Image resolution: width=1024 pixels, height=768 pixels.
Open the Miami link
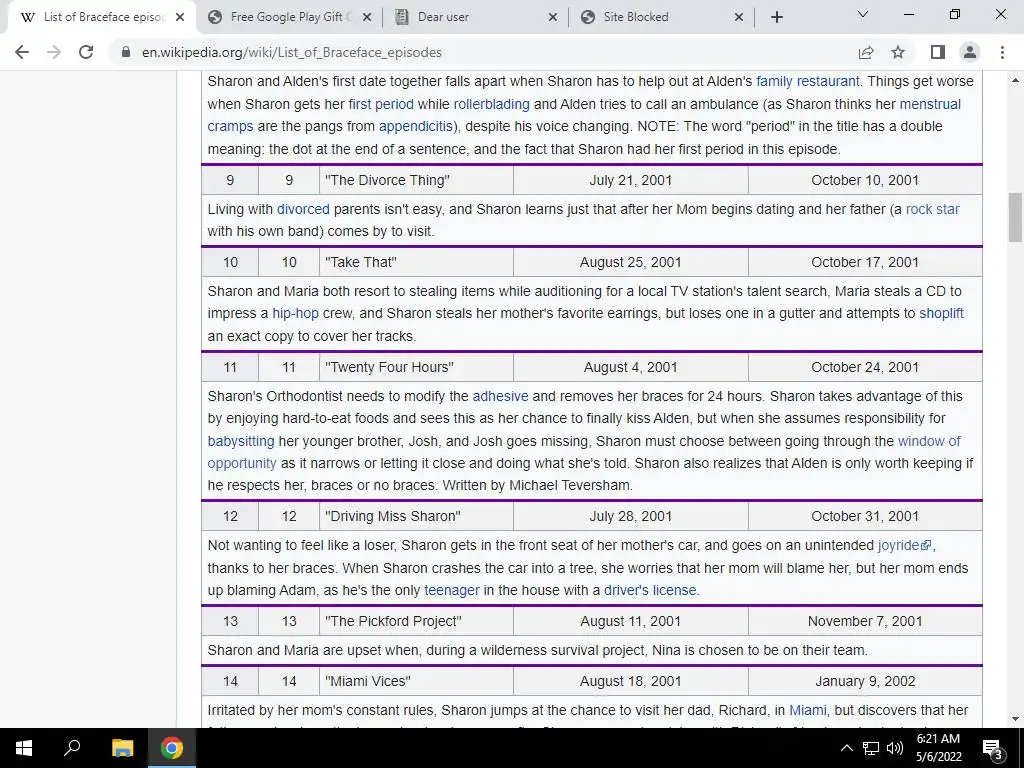pos(808,710)
